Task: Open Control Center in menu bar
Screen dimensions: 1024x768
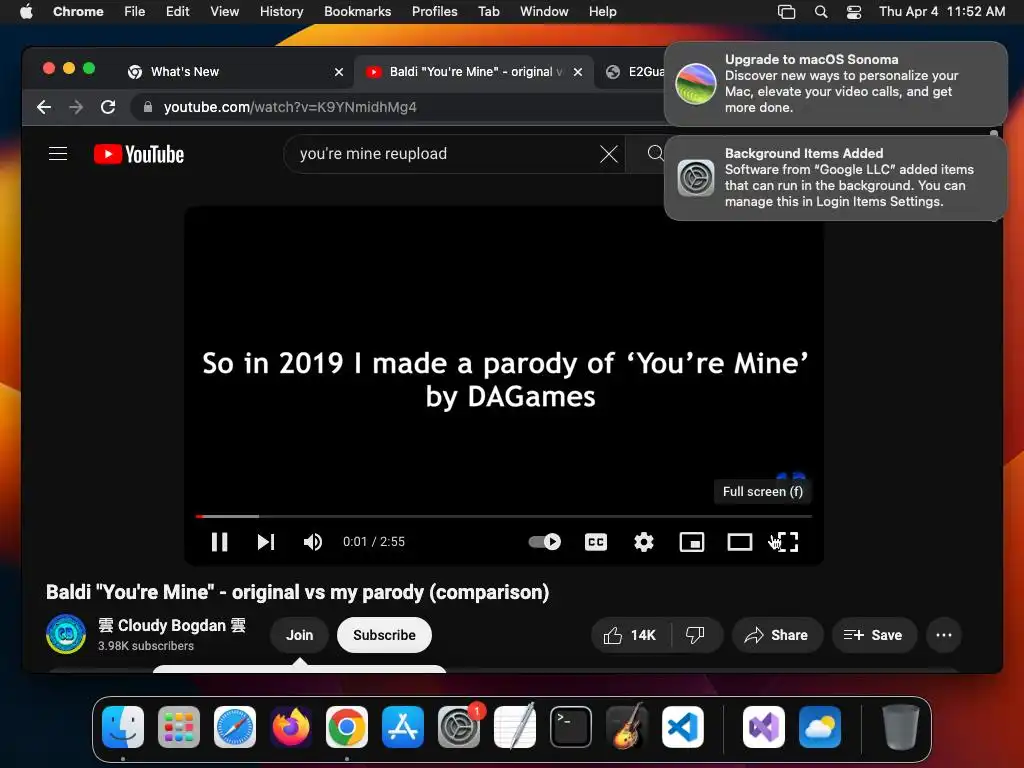Action: [x=854, y=12]
